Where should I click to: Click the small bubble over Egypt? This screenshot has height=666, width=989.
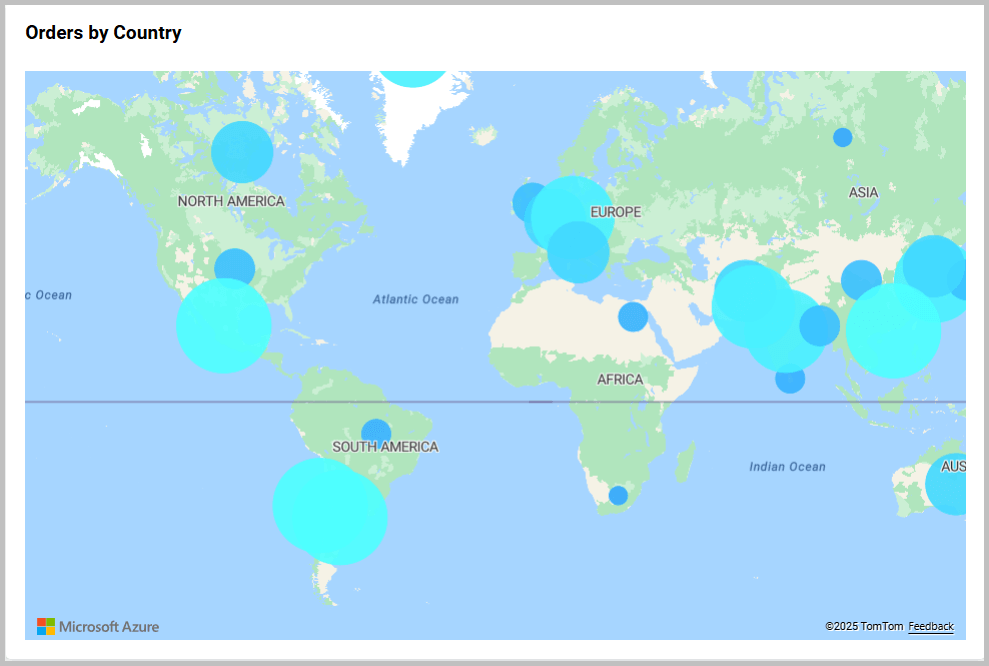(633, 315)
